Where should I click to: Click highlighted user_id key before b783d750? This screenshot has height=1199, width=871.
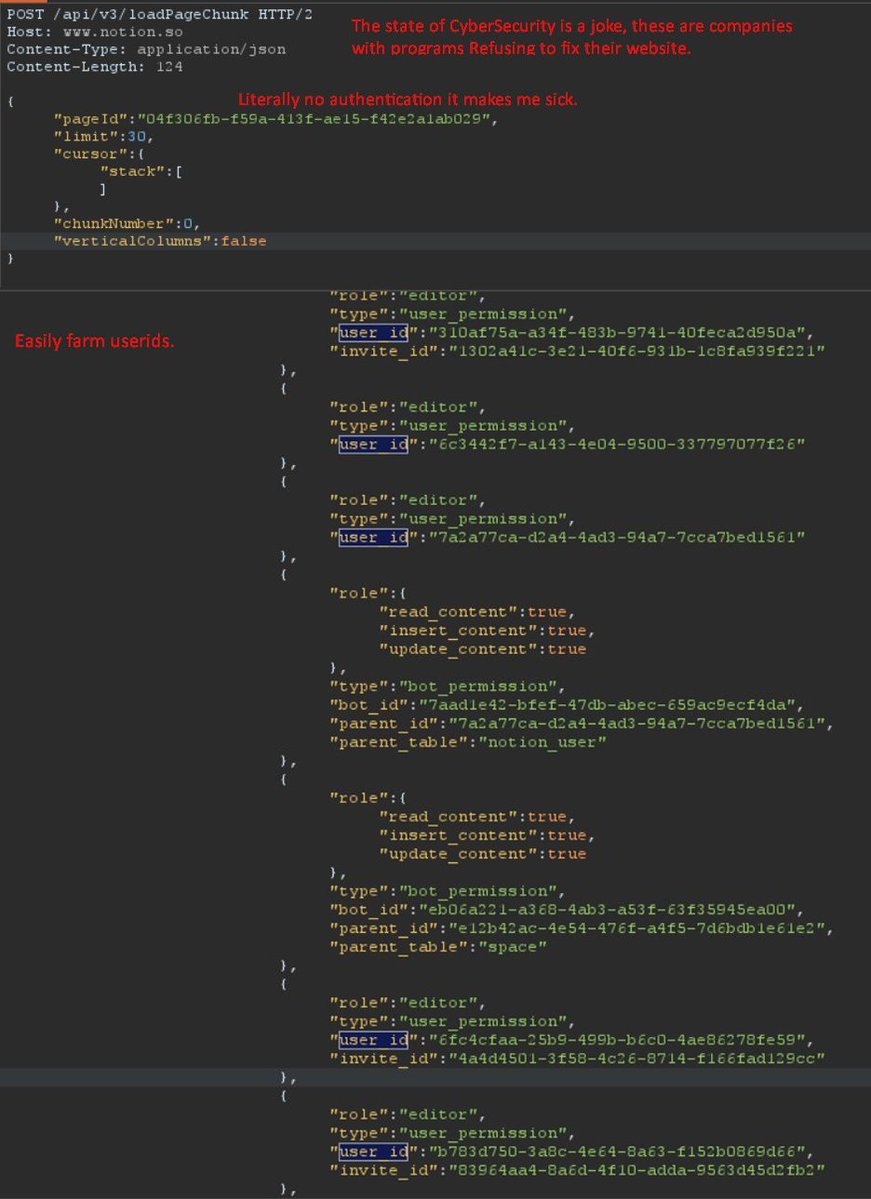coord(373,1152)
